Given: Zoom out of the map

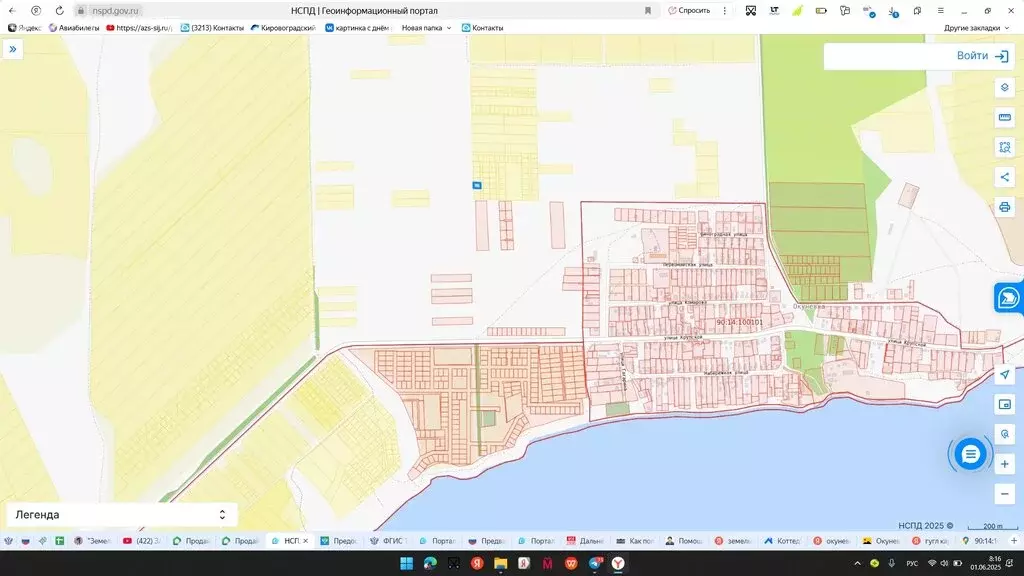Looking at the screenshot, I should click(x=1004, y=494).
